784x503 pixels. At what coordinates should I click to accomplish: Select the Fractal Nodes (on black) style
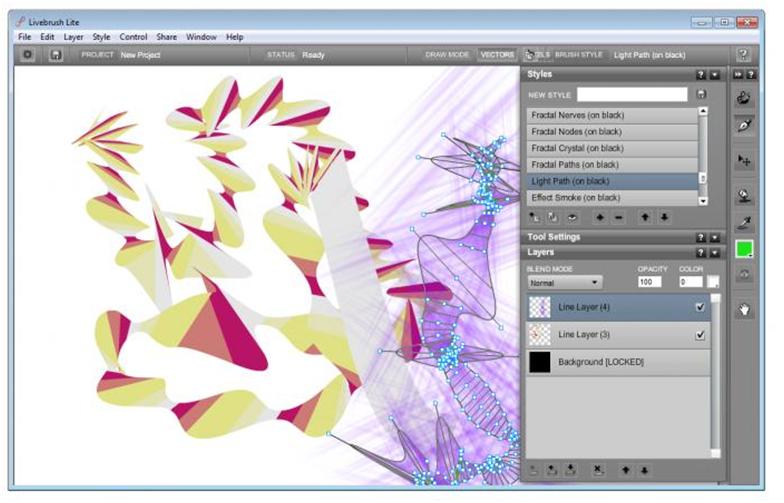pyautogui.click(x=612, y=132)
